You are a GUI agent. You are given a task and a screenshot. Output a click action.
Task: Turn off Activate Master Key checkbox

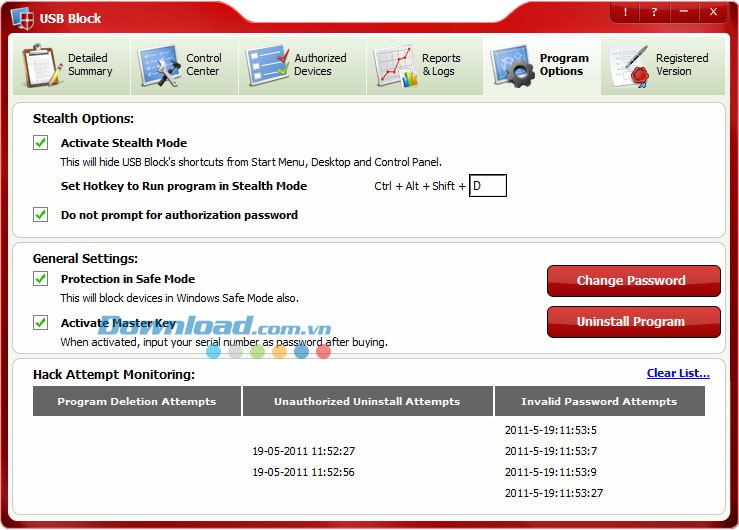41,322
